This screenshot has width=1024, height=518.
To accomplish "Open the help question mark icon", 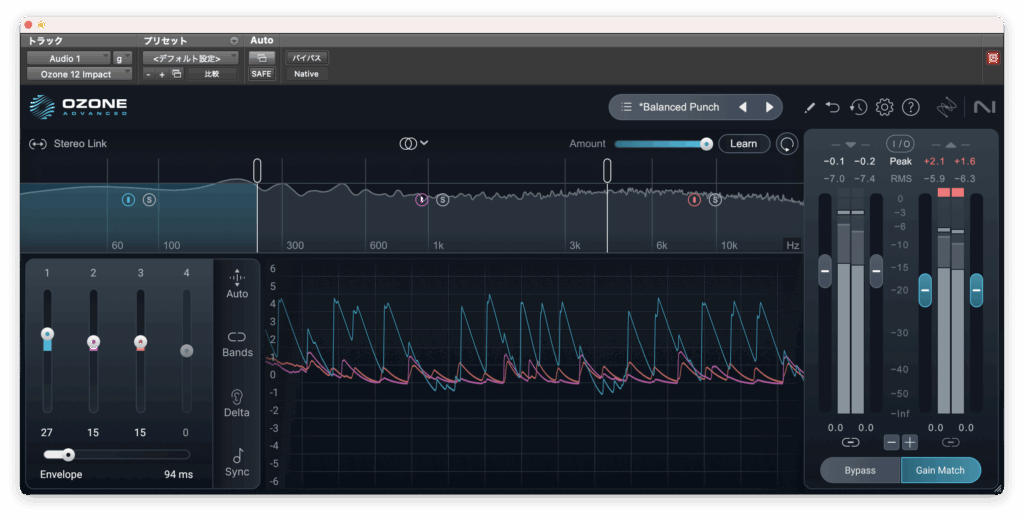I will point(910,107).
